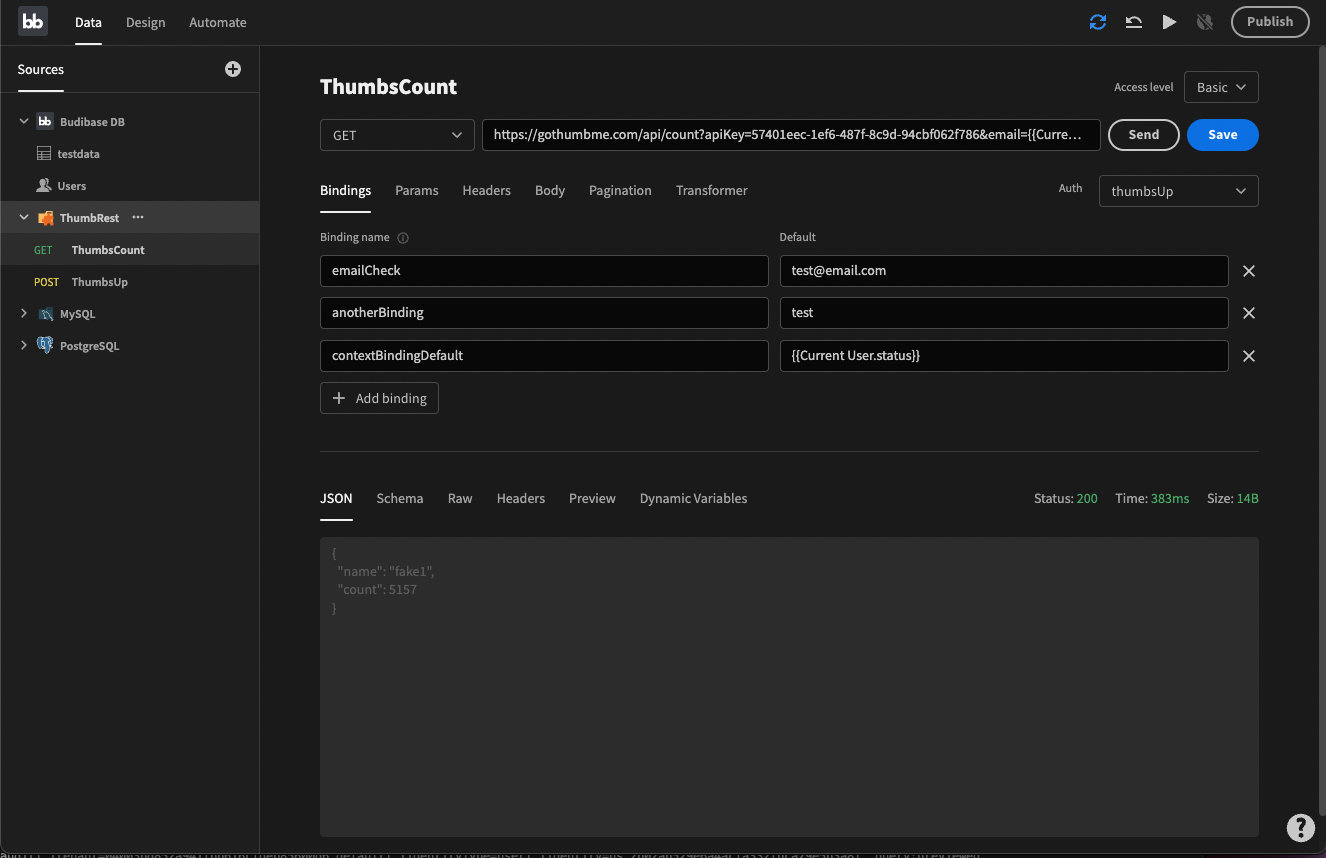Click the Budibase logo icon
Viewport: 1326px width, 858px height.
(33, 21)
